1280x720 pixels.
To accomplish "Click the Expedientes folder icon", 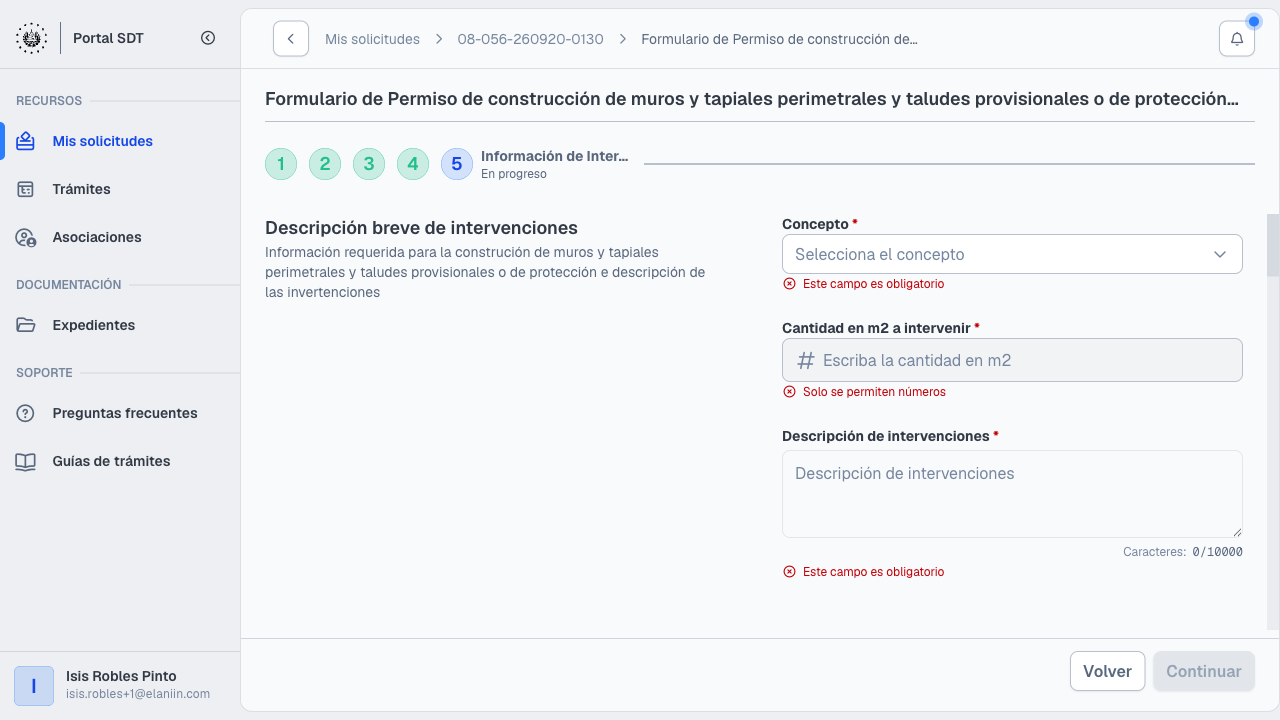I will (26, 325).
